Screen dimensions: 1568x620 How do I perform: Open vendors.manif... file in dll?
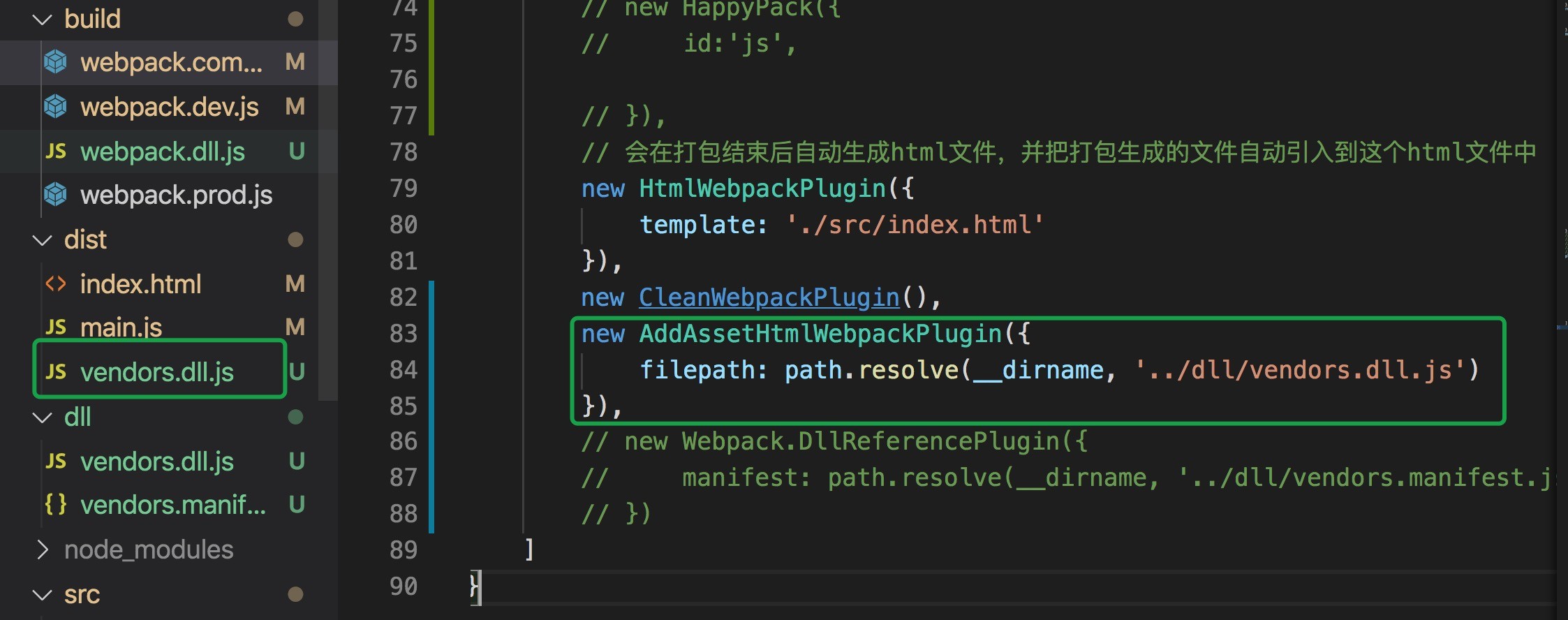[173, 505]
